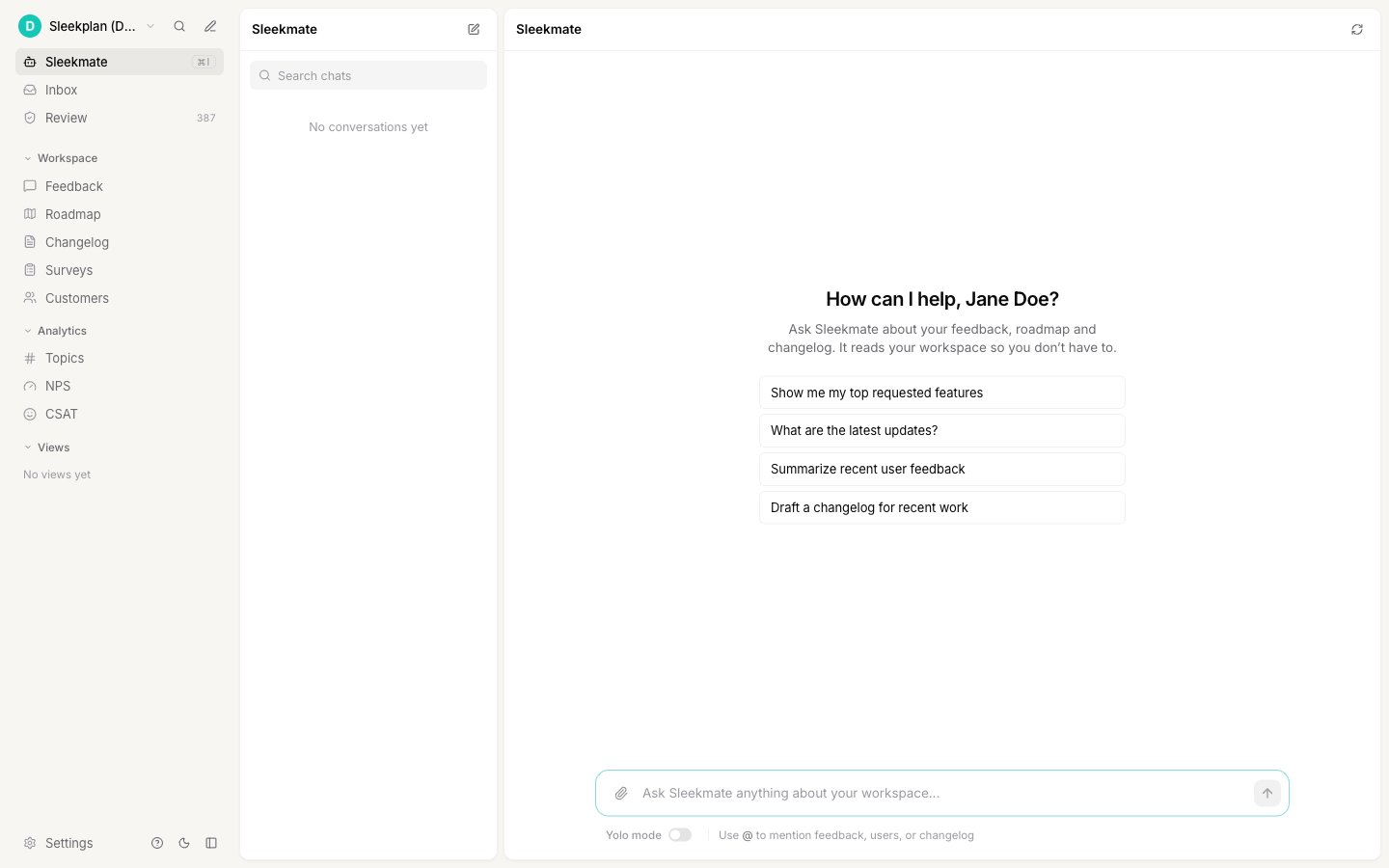1389x868 pixels.
Task: Click 'No conversations yet' text
Action: (x=368, y=126)
